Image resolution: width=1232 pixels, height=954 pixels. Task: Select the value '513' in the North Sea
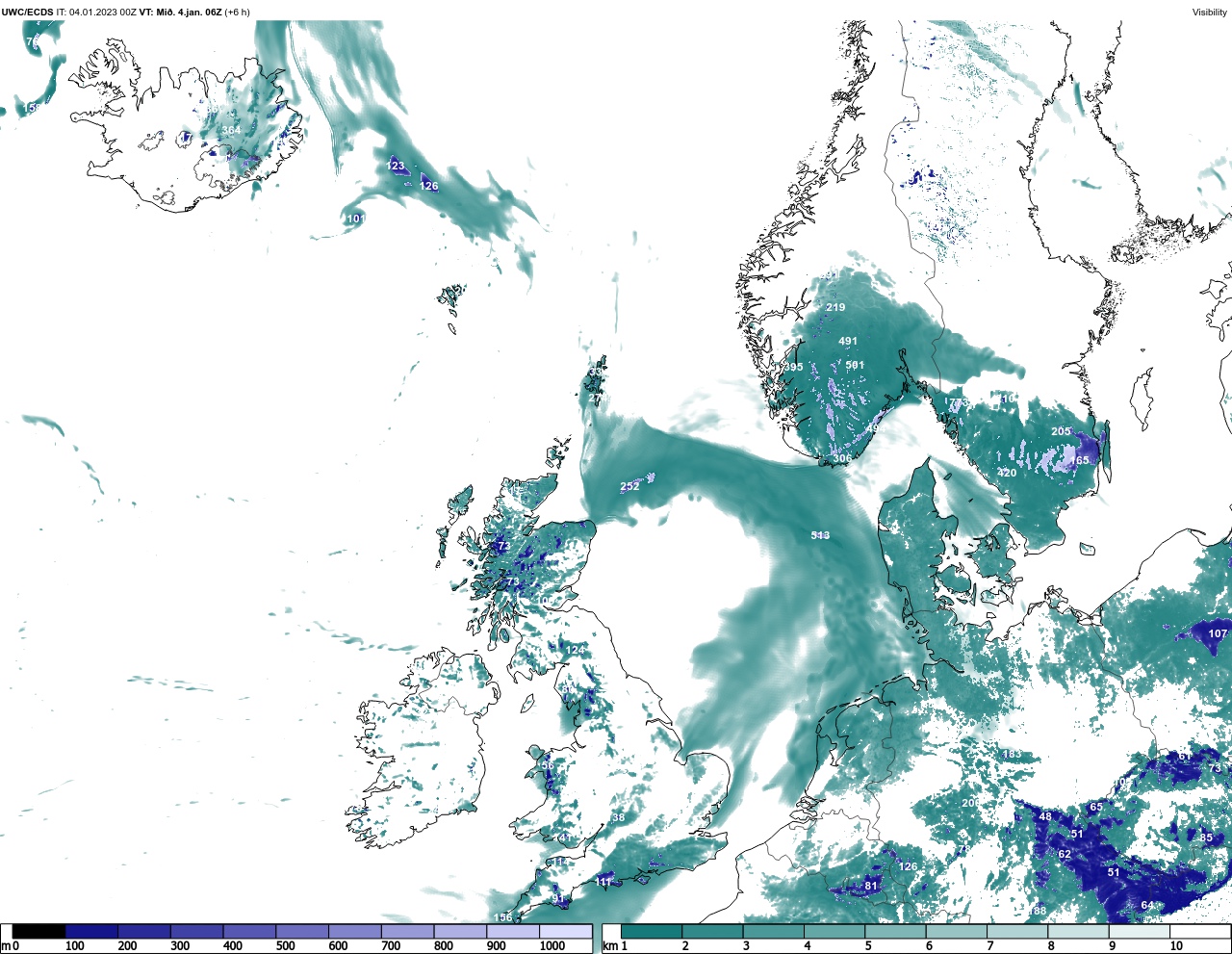tap(820, 535)
